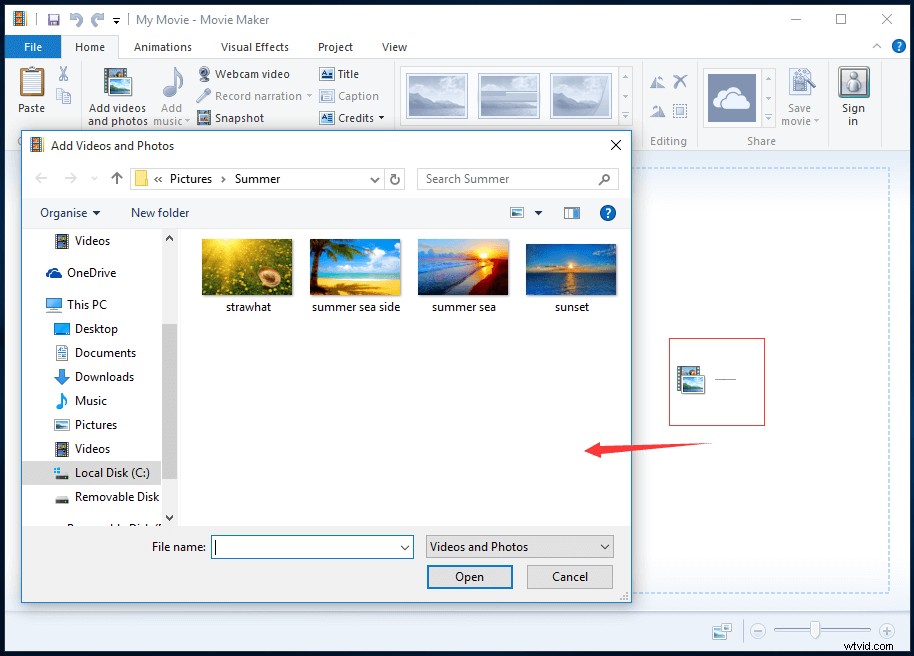Select the sunset photo thumbnail
This screenshot has height=656, width=914.
click(x=571, y=267)
